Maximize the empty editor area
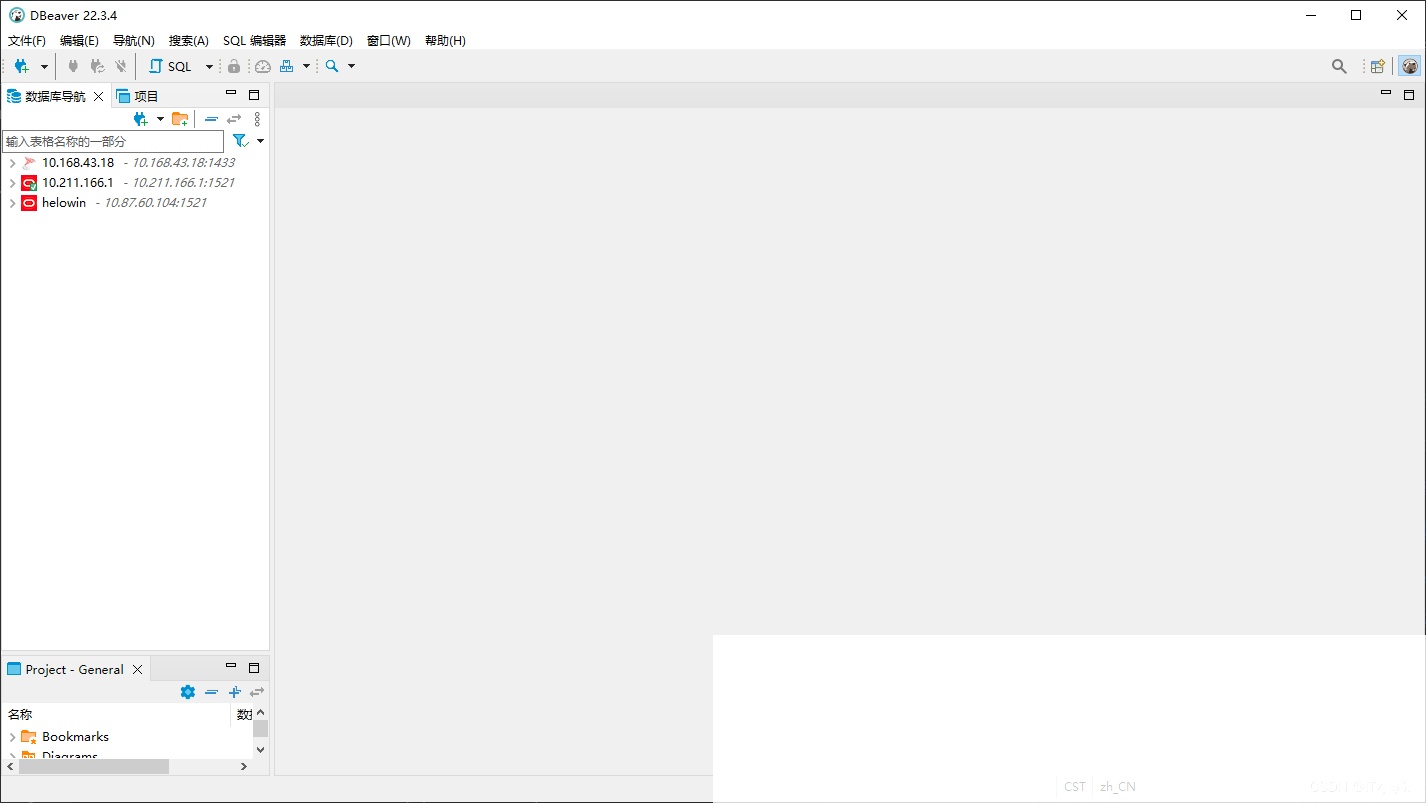Viewport: 1426px width, 803px height. point(1409,95)
